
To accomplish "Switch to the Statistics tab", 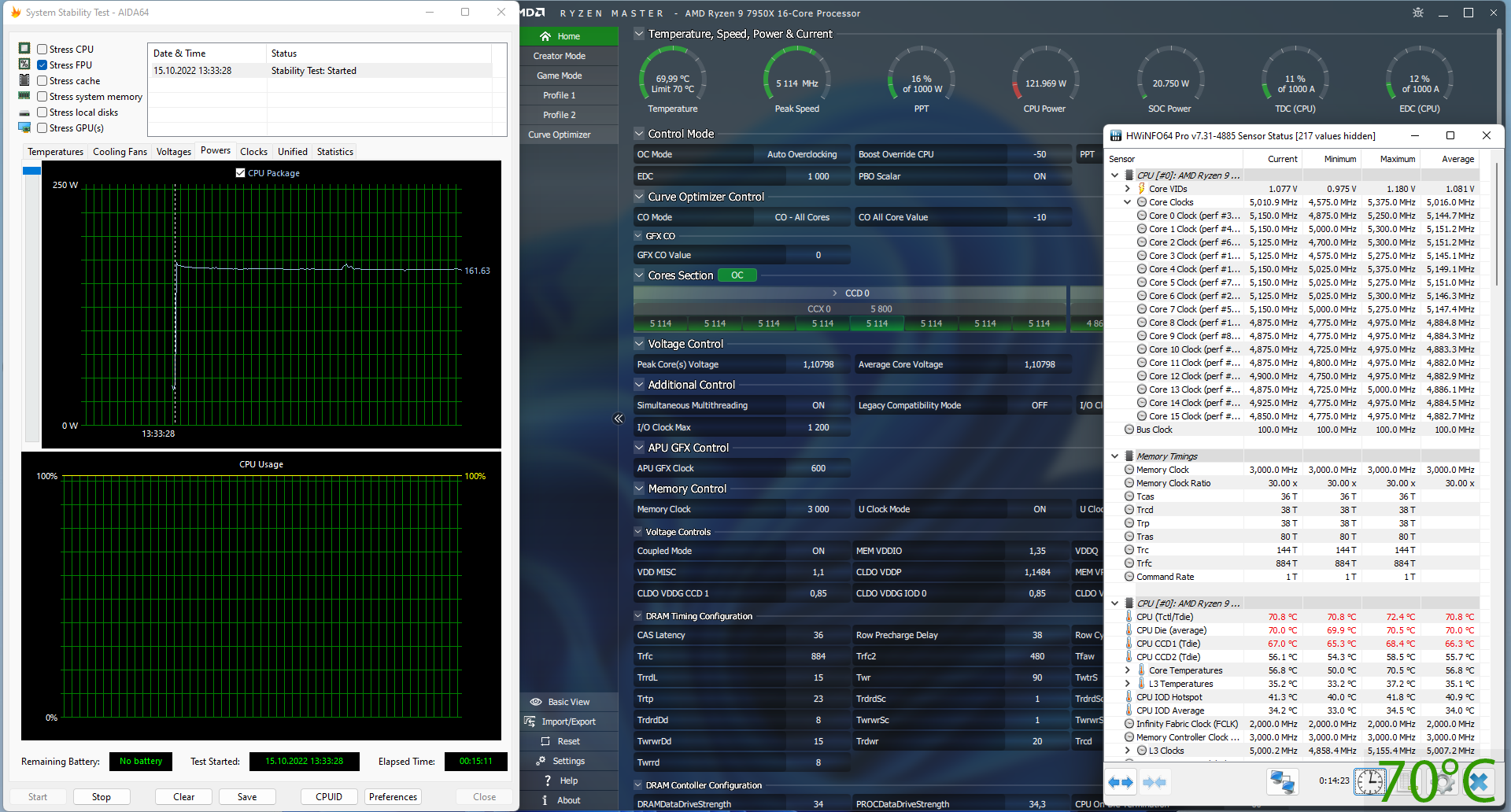I will pos(335,152).
